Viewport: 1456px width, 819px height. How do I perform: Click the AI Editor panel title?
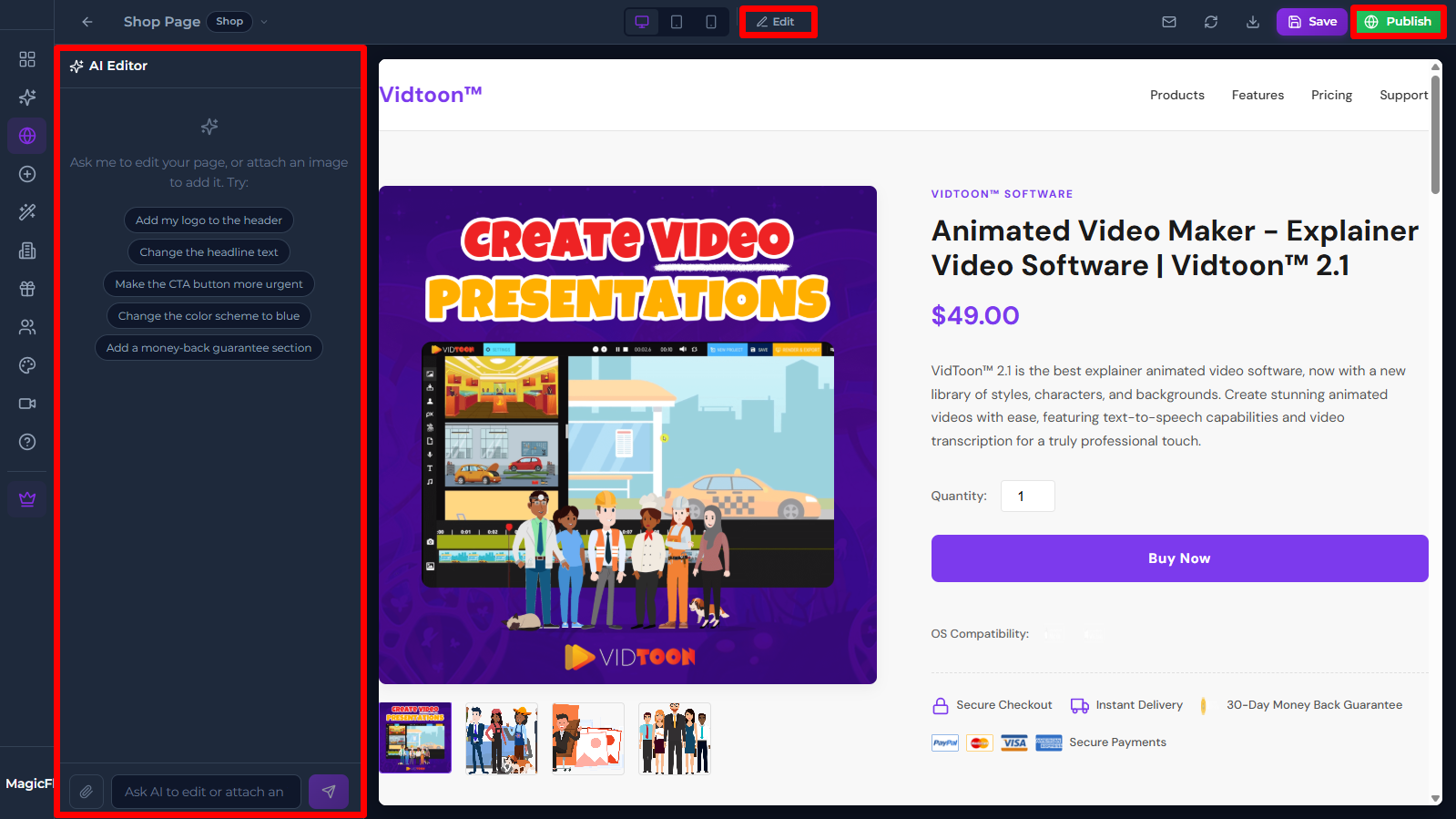pyautogui.click(x=118, y=66)
